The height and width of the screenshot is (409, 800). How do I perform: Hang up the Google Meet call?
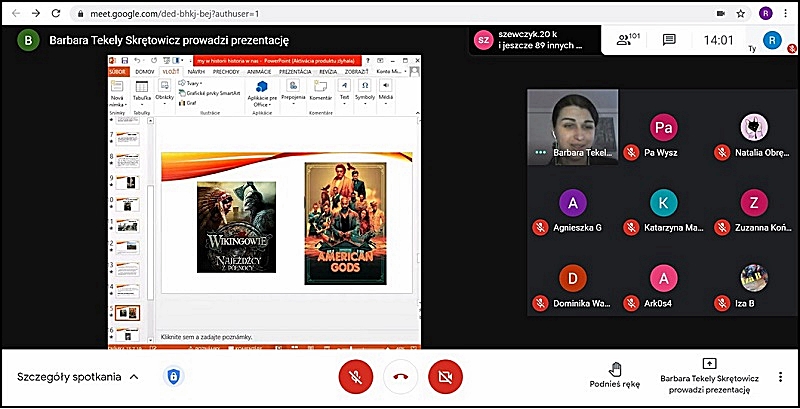coord(401,377)
